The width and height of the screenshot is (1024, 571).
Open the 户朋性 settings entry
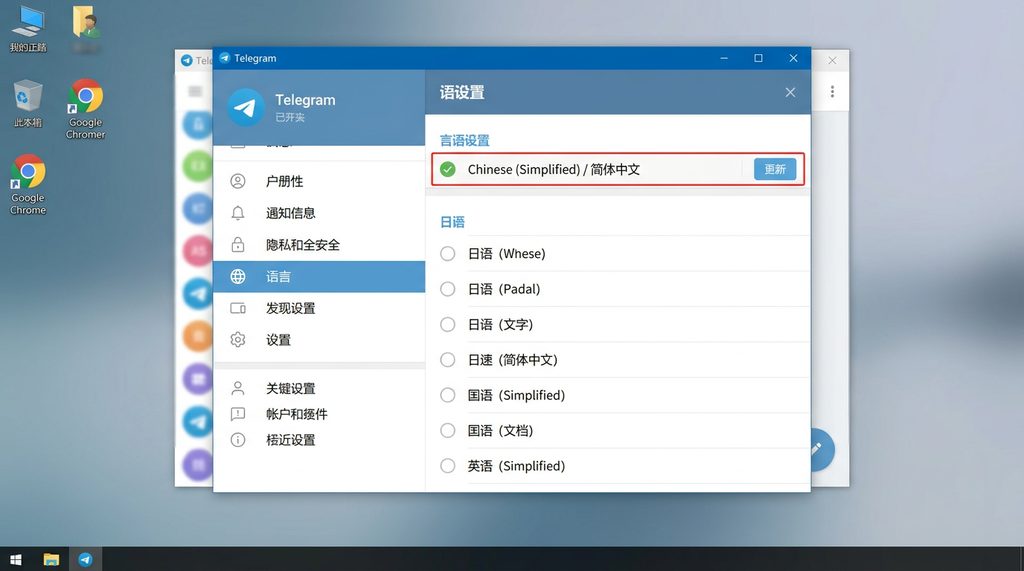(x=319, y=181)
